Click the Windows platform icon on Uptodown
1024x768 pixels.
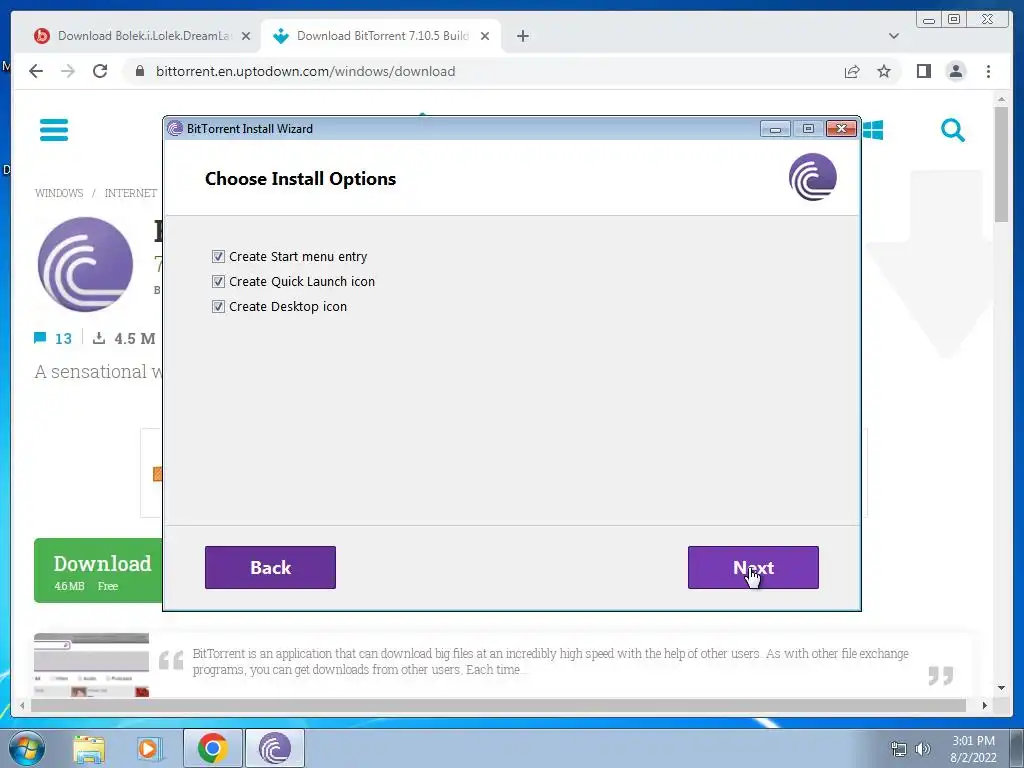tap(873, 130)
